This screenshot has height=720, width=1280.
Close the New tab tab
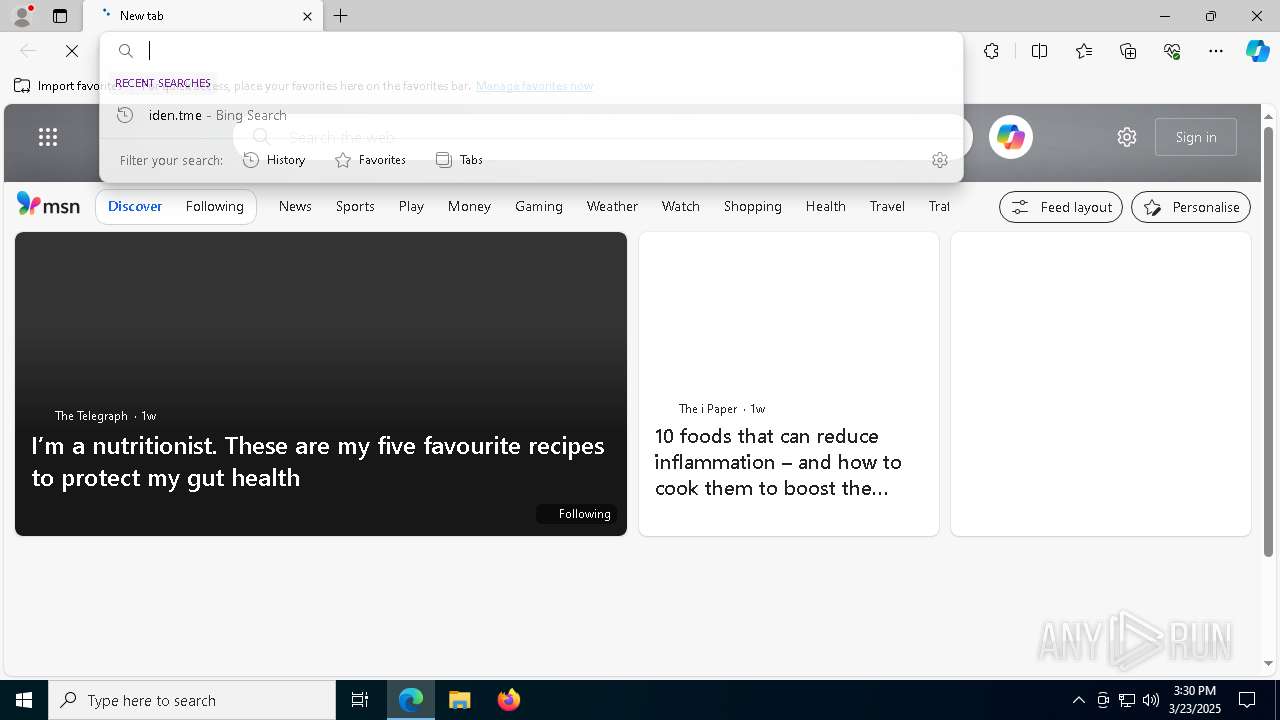[307, 16]
